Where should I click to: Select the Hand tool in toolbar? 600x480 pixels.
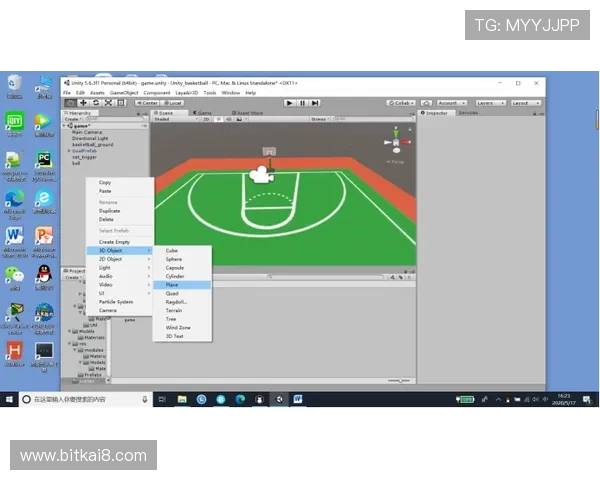click(x=70, y=103)
